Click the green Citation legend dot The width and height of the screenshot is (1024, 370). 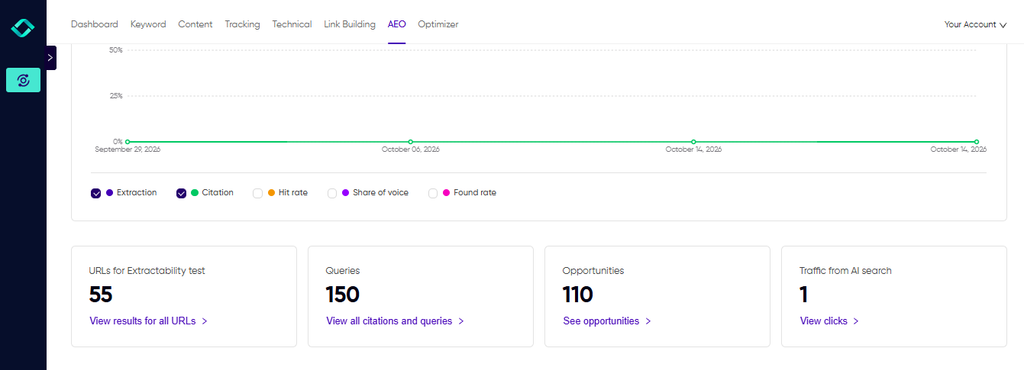point(195,193)
